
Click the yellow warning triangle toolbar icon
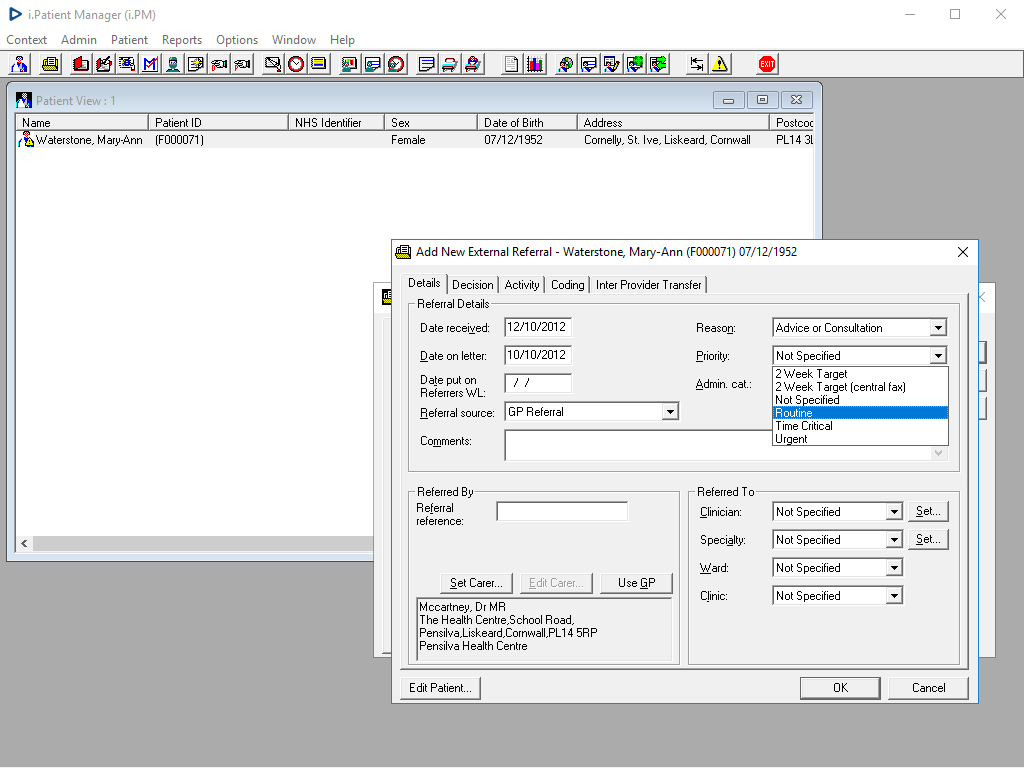click(720, 64)
